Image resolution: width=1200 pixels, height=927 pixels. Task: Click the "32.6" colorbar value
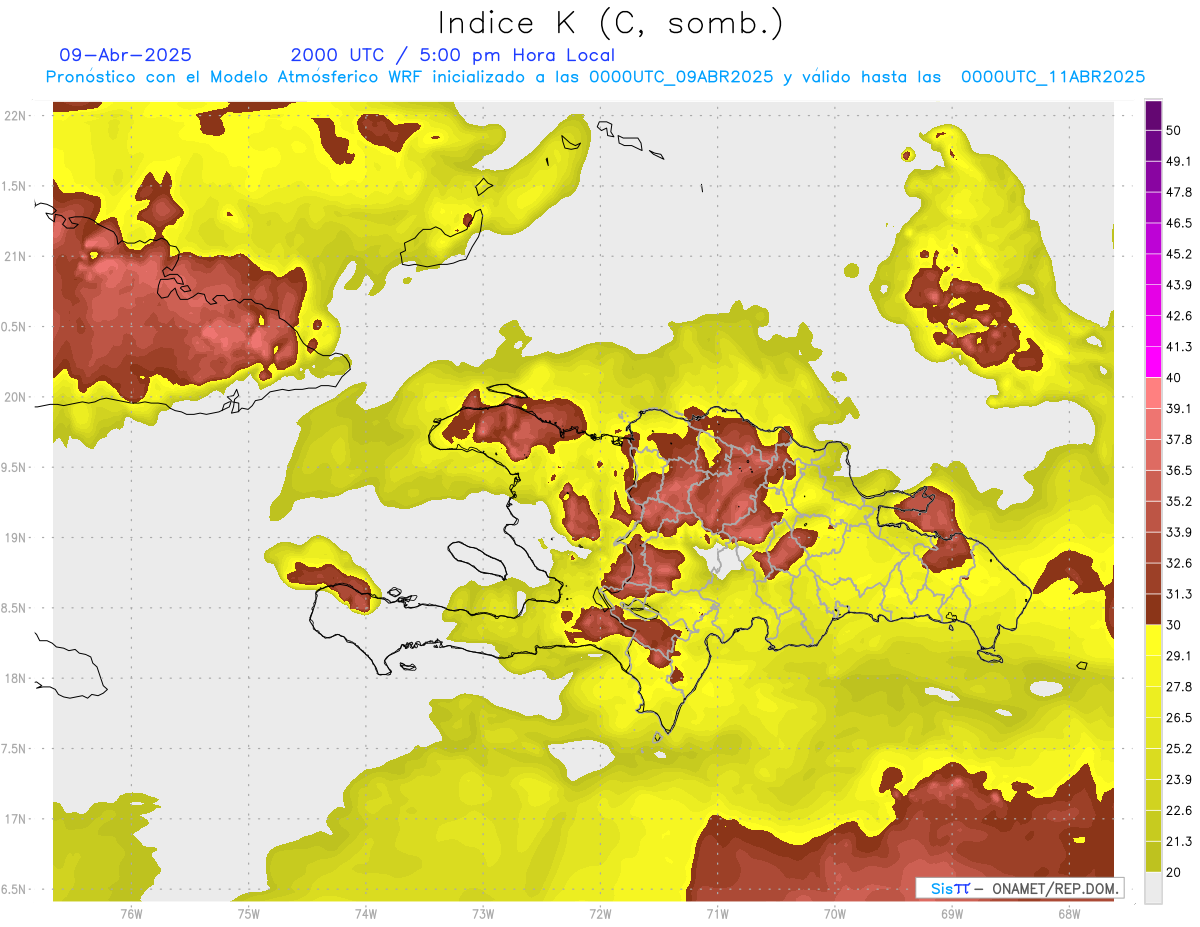(1179, 563)
